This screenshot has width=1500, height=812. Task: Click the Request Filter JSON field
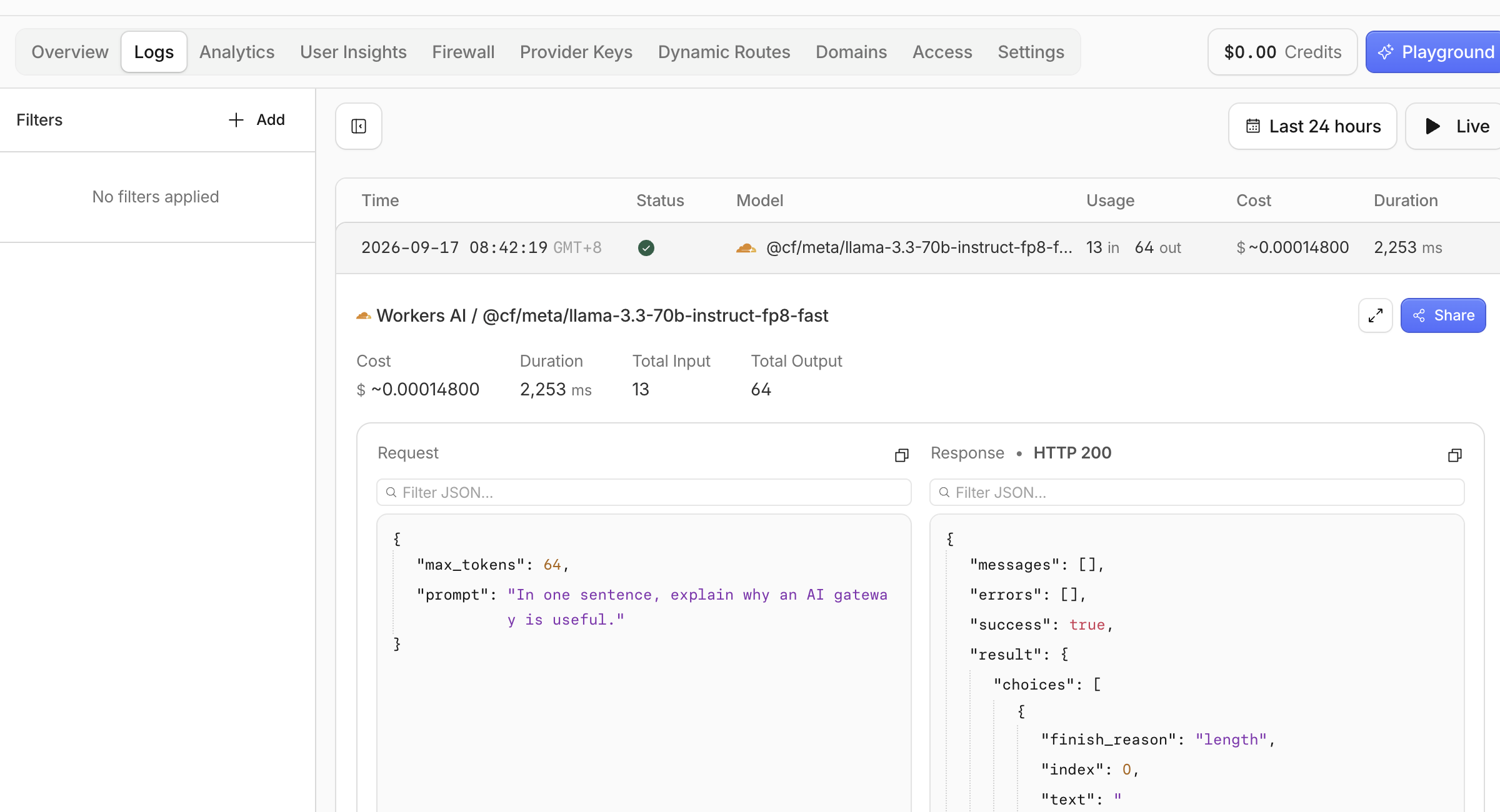(644, 492)
